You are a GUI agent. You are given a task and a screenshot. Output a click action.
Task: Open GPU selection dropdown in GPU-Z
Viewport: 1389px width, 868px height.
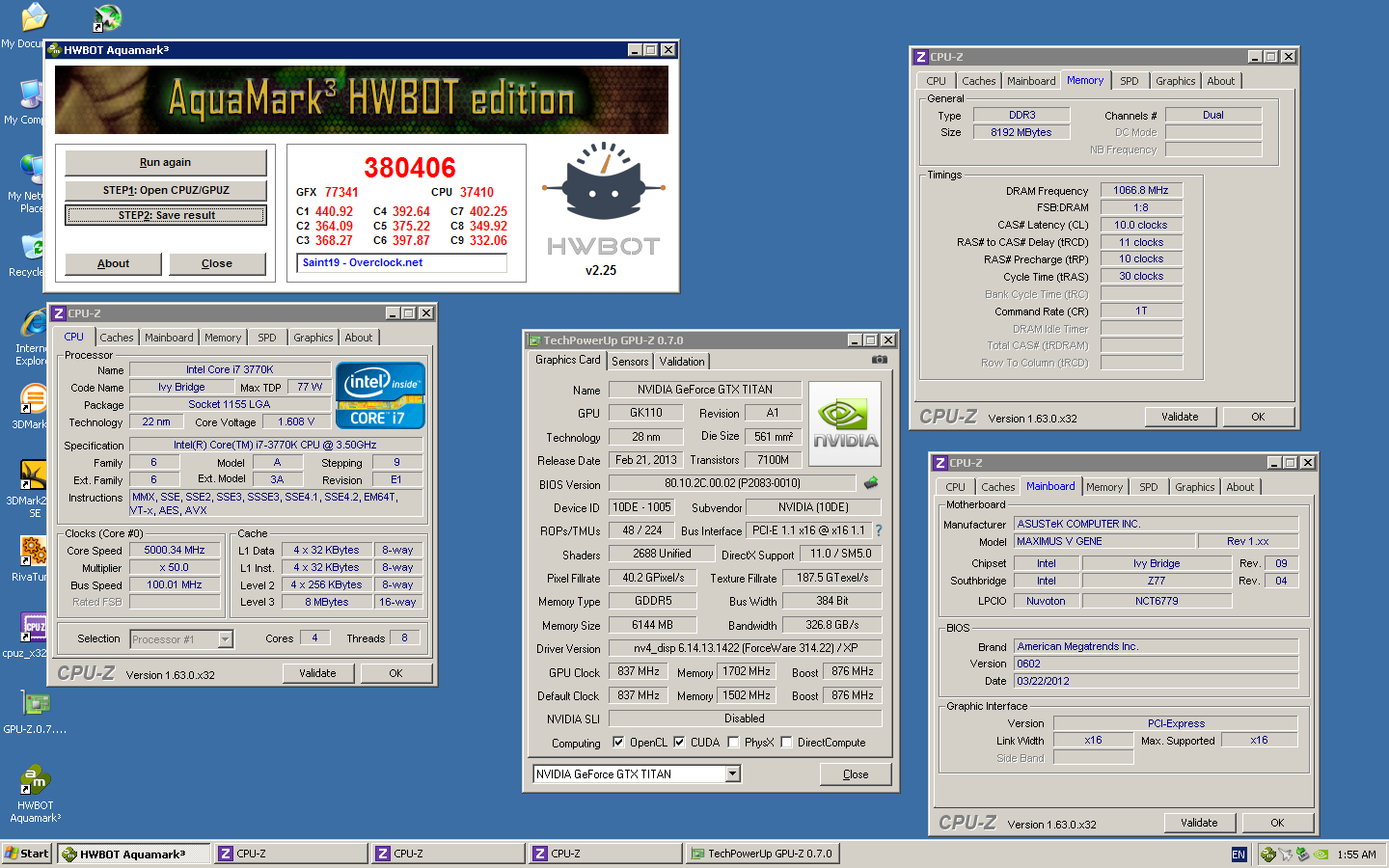[x=733, y=773]
